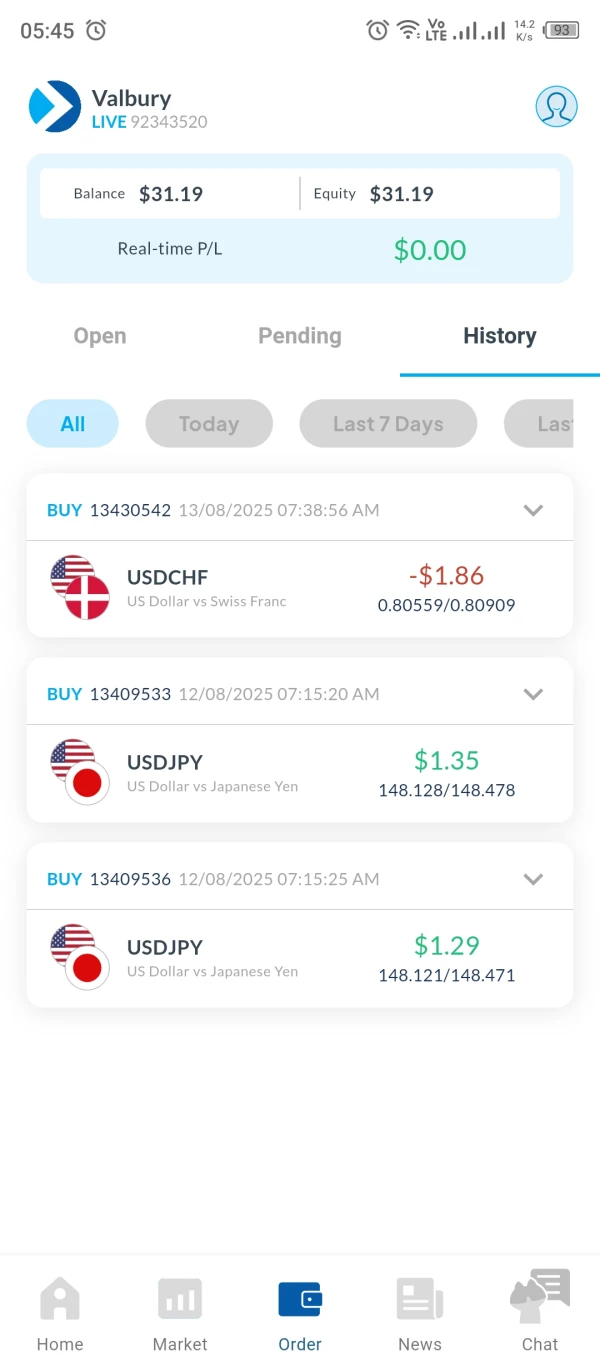Image resolution: width=600 pixels, height=1367 pixels.
Task: Switch to the Pending tab
Action: pyautogui.click(x=300, y=336)
